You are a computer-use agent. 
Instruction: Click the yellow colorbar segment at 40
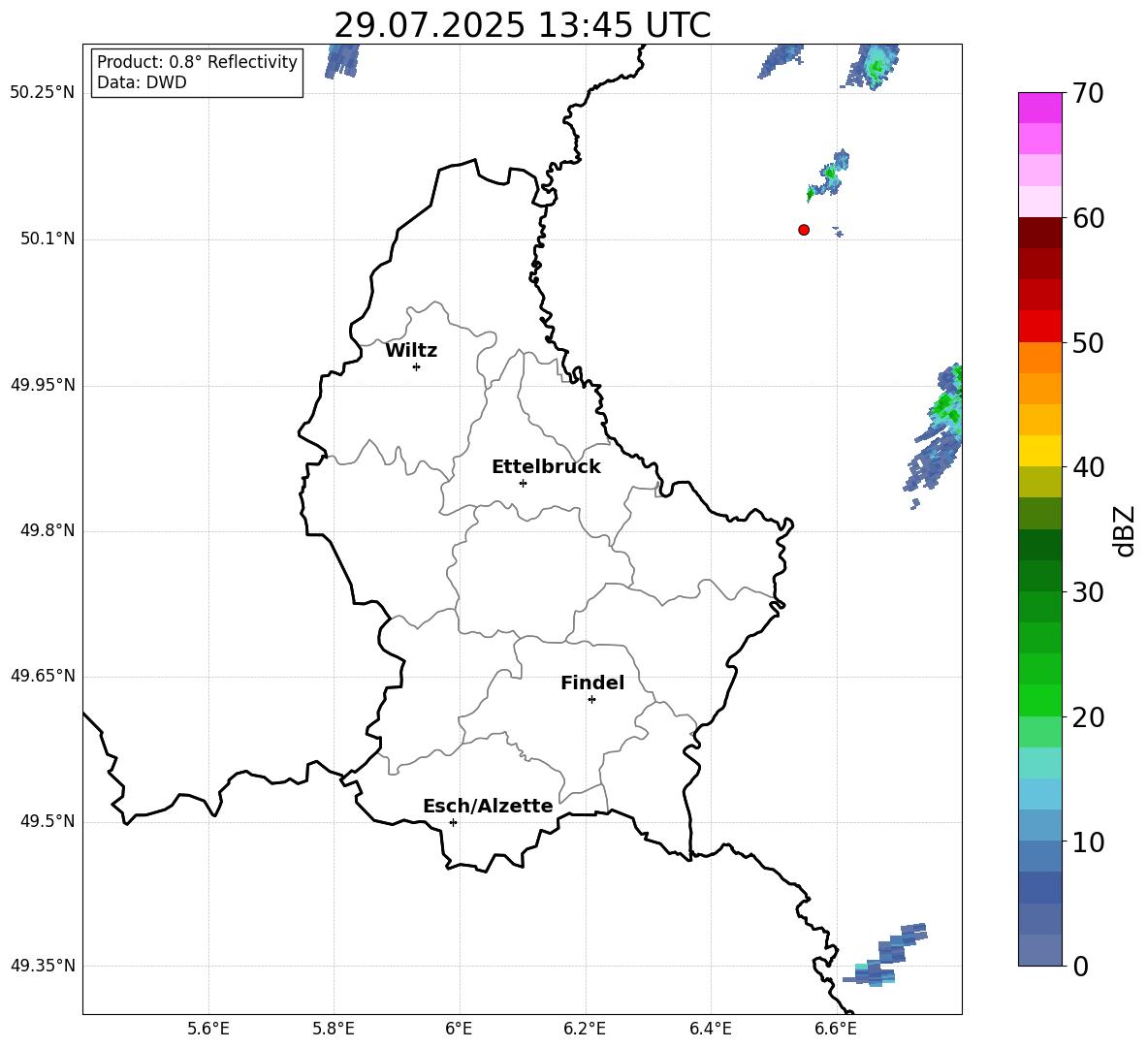pyautogui.click(x=1039, y=451)
